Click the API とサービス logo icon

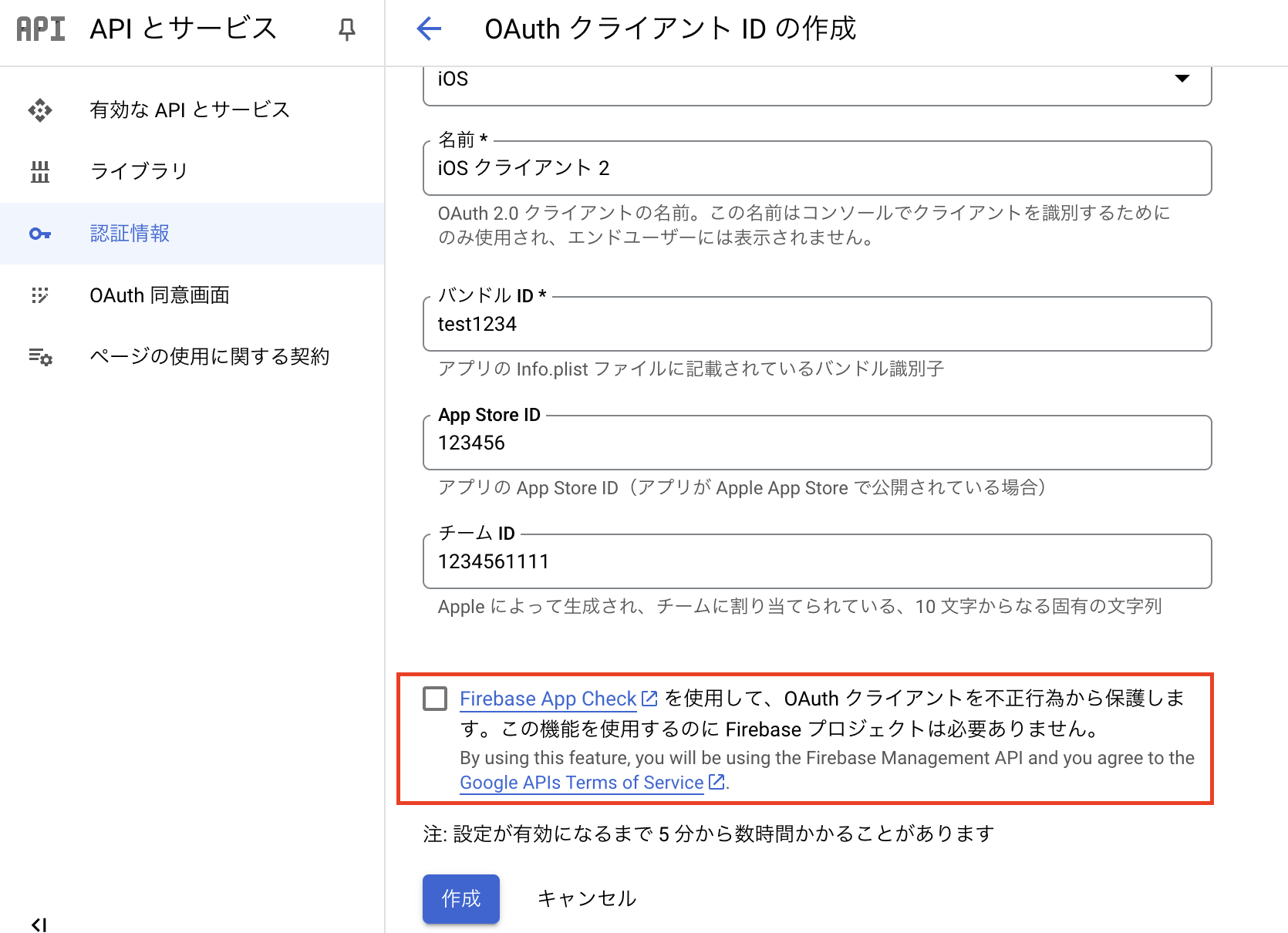pos(39,29)
